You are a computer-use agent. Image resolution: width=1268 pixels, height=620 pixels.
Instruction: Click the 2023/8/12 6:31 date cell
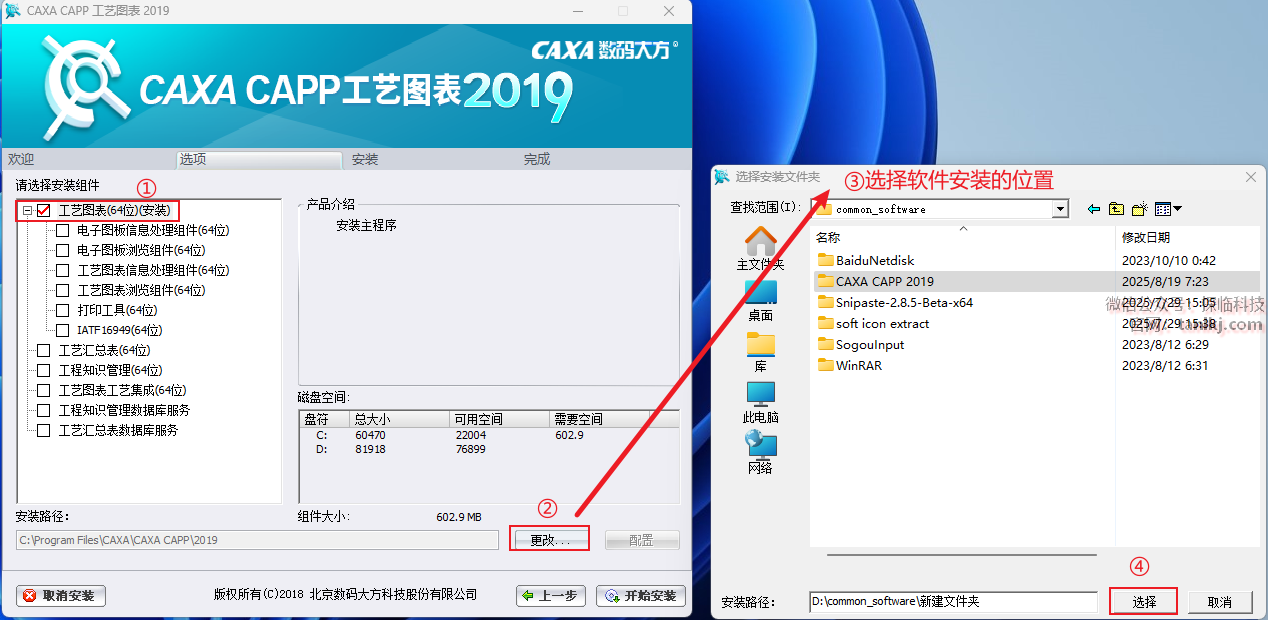(x=1165, y=365)
